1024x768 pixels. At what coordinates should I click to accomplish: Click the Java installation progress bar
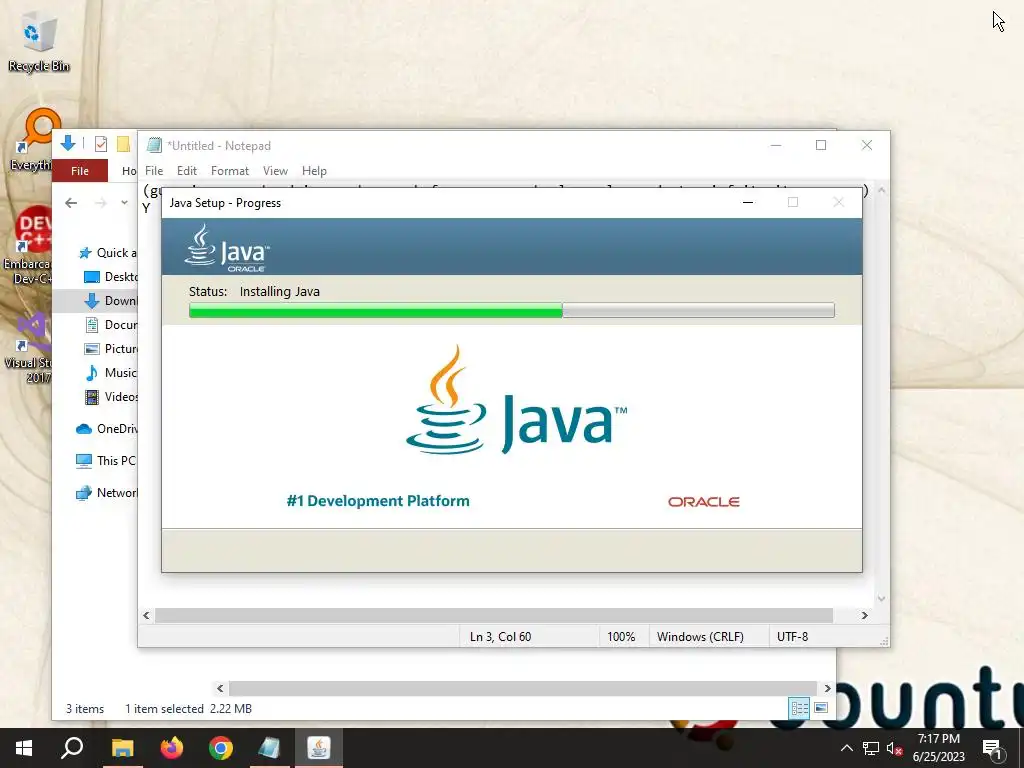tap(511, 310)
